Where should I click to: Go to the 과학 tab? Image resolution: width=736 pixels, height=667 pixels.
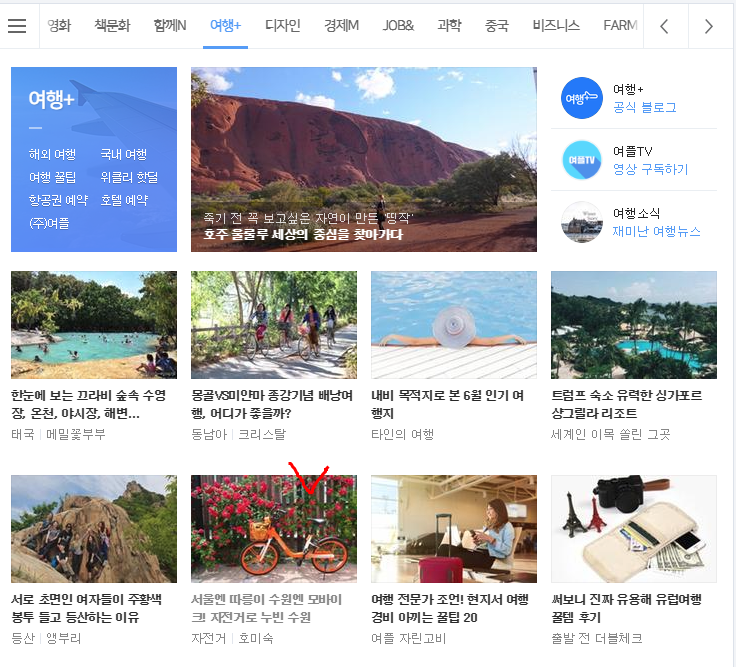coord(449,26)
